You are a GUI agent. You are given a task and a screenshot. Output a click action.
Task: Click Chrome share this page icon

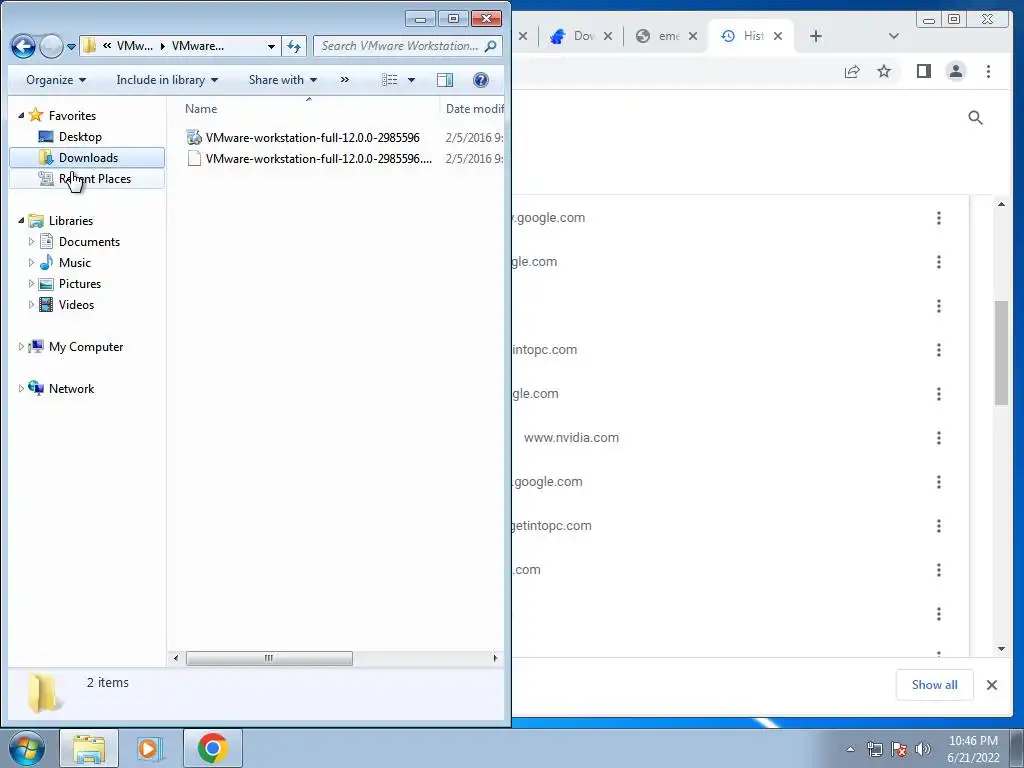852,71
